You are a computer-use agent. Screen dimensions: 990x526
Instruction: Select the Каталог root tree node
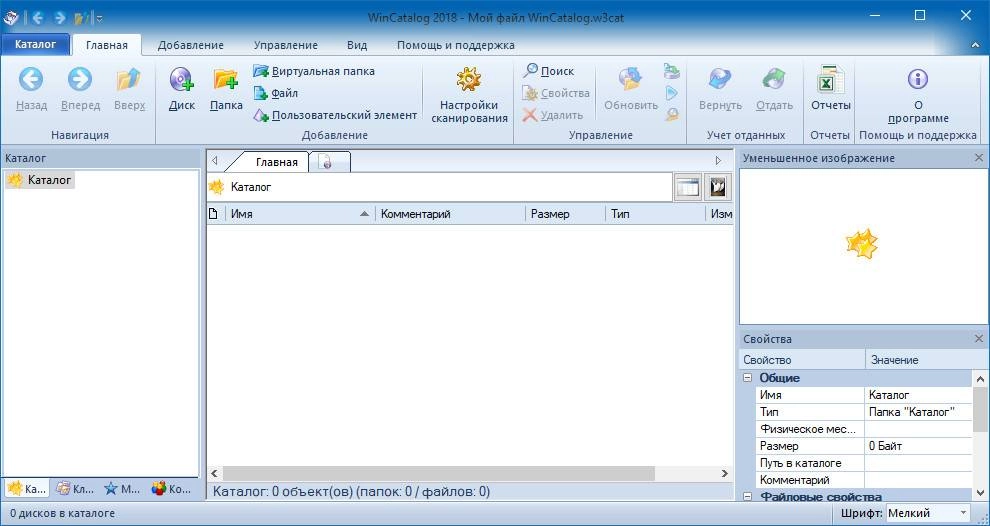[x=40, y=181]
